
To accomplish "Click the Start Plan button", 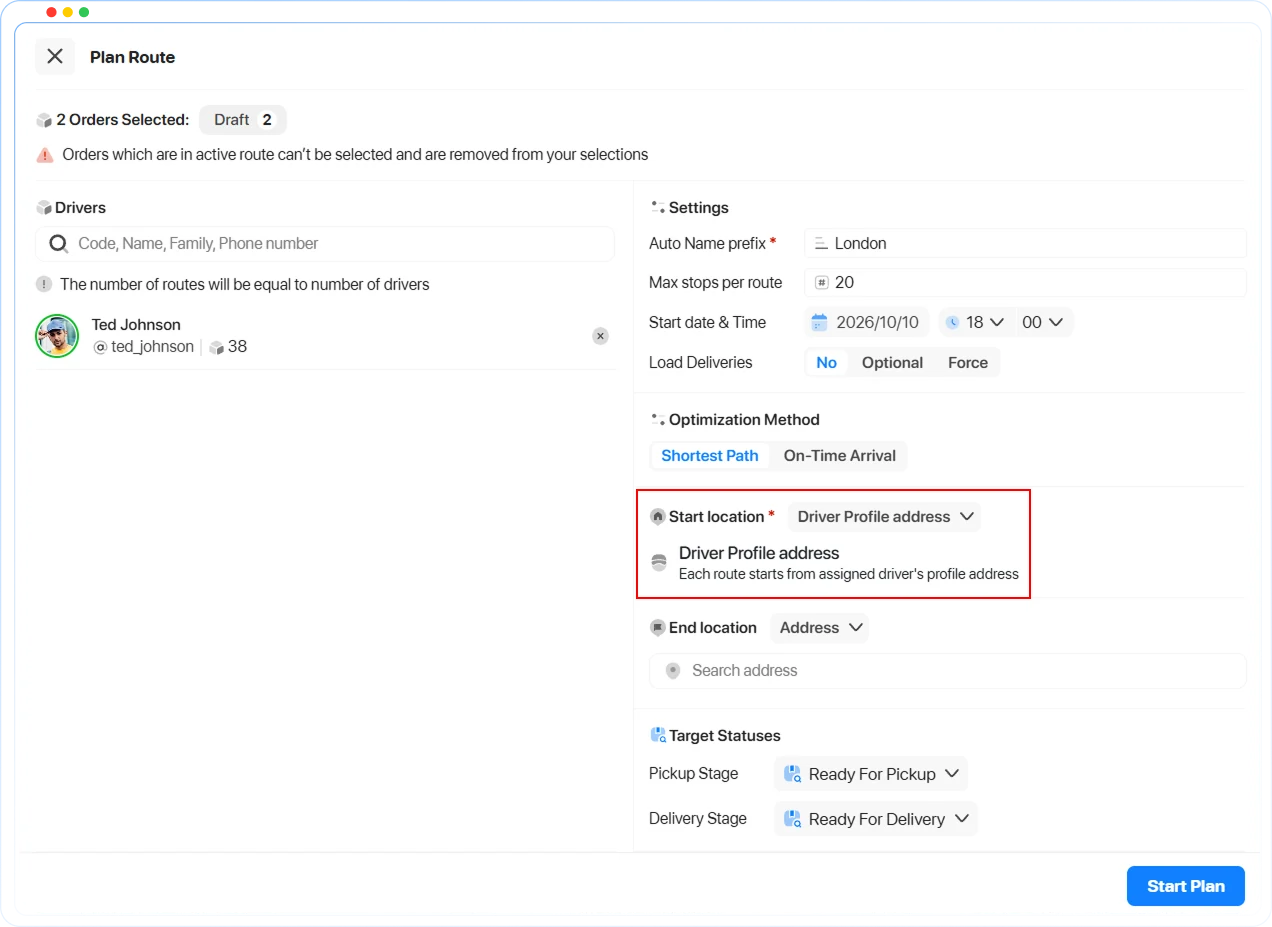I will click(1186, 886).
